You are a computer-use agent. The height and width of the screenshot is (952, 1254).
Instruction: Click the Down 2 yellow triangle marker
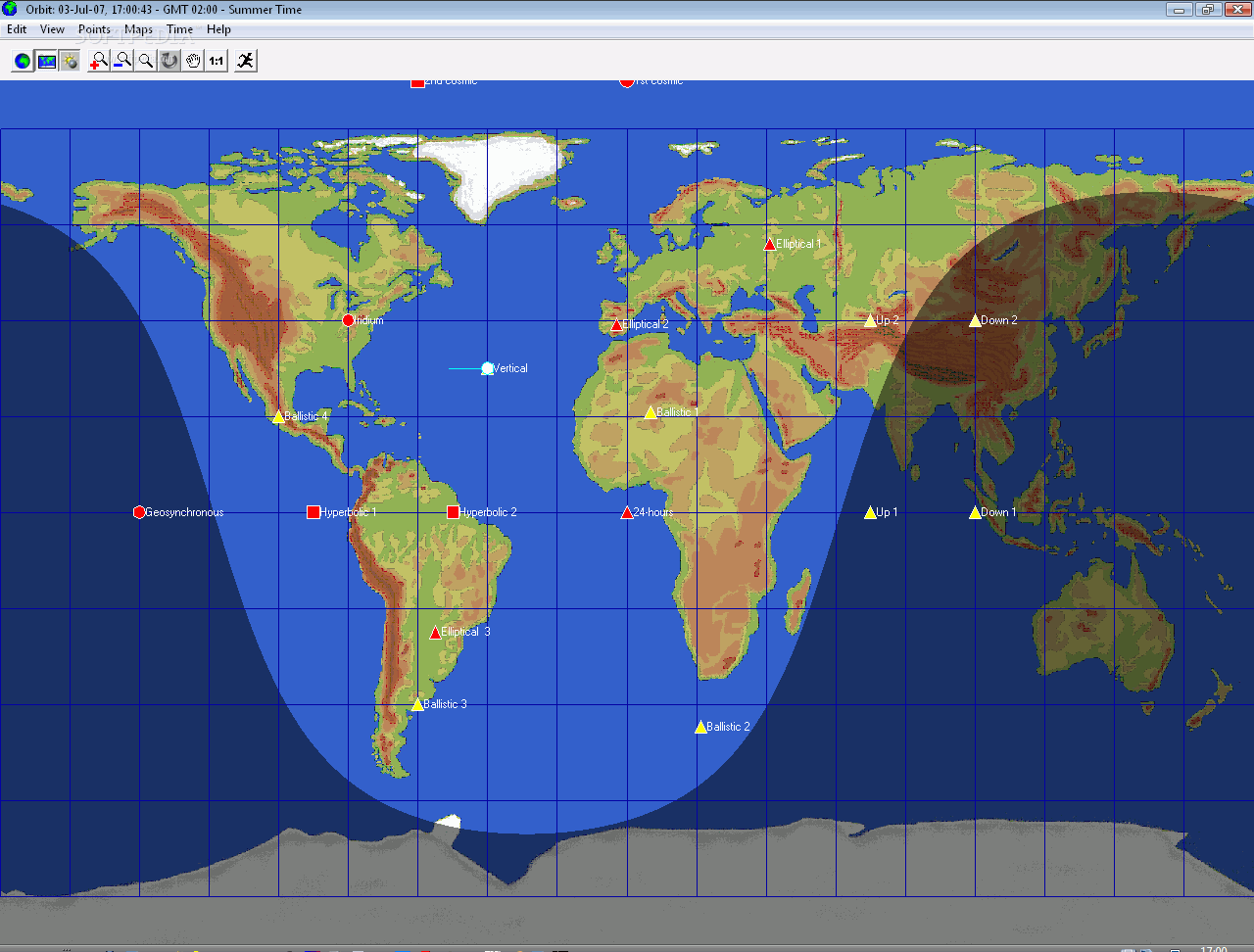point(975,320)
